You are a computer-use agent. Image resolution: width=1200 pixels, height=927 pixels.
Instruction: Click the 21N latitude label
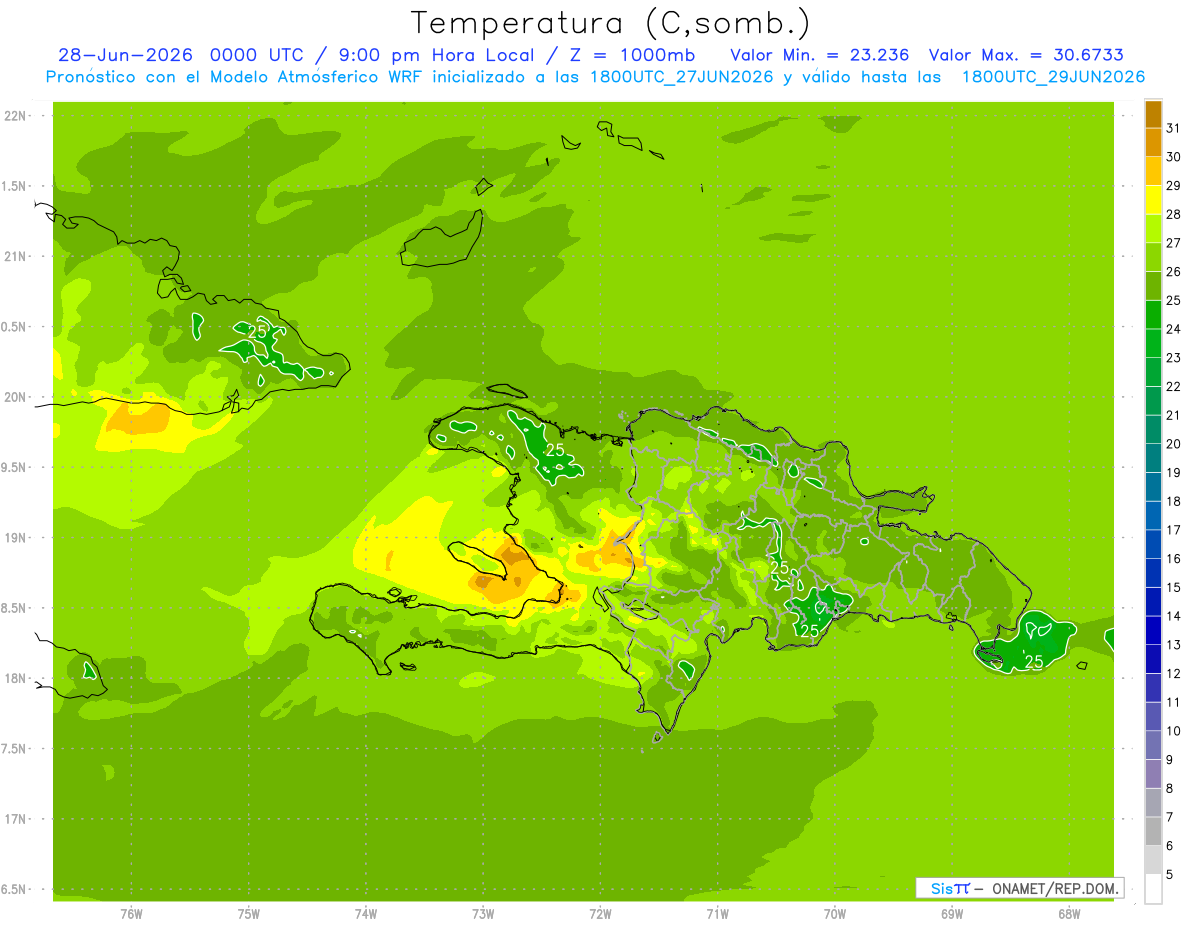point(17,257)
